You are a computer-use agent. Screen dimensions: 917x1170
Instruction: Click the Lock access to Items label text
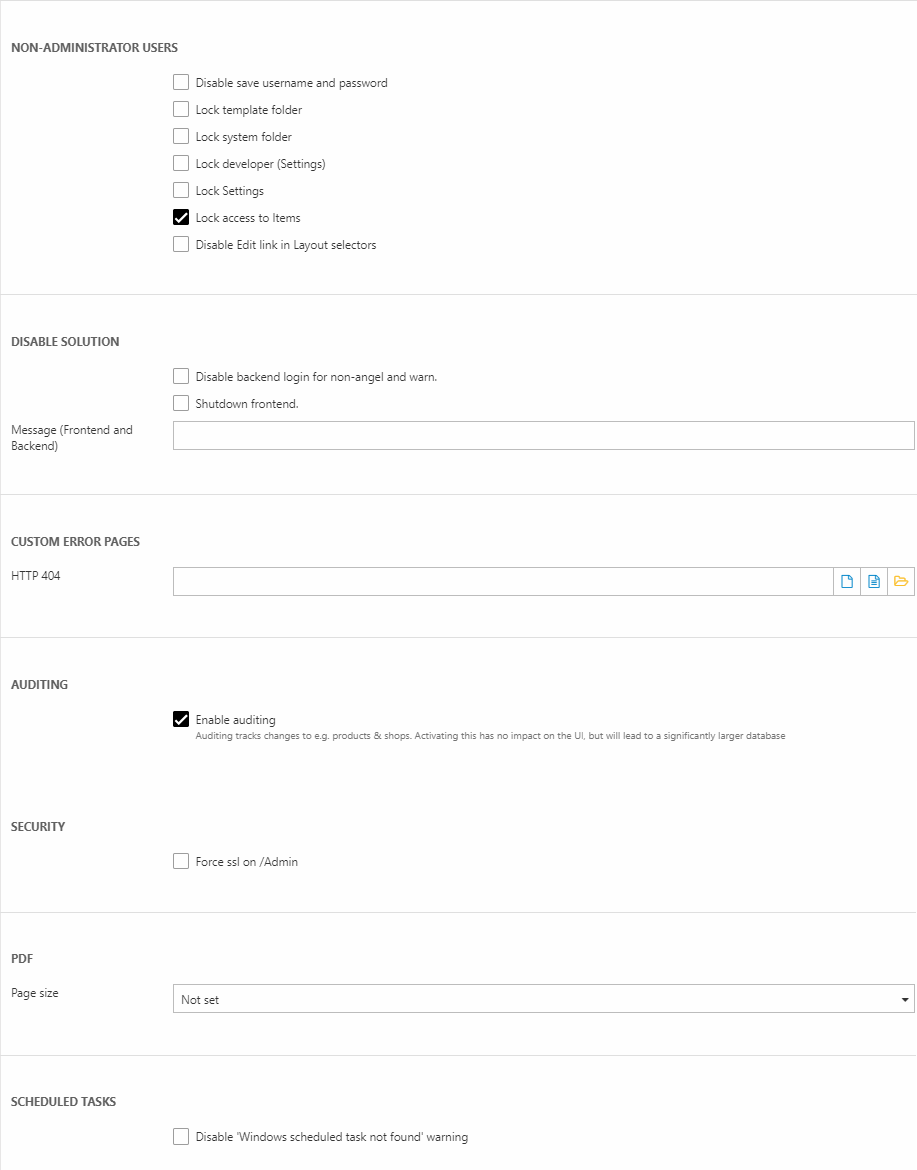tap(248, 218)
